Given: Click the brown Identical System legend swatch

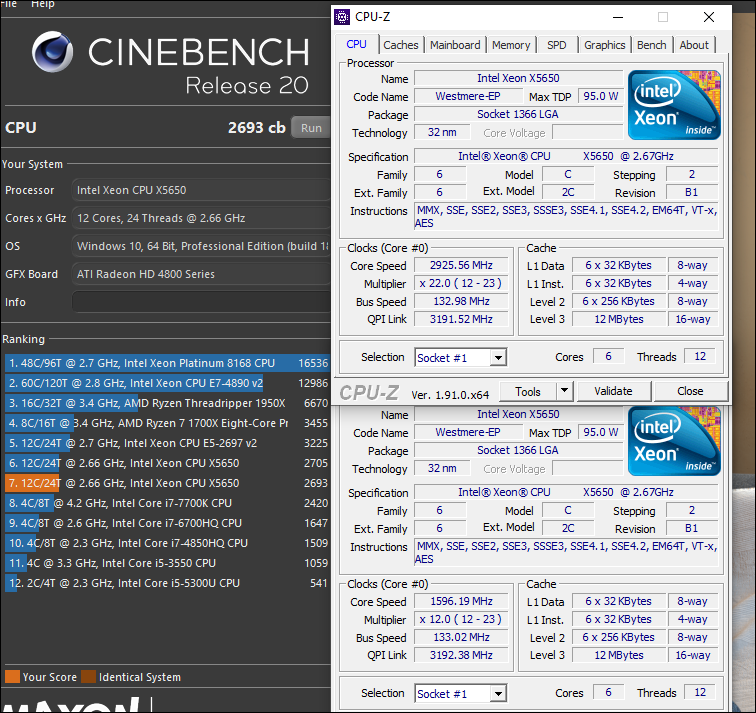Looking at the screenshot, I should [x=89, y=677].
